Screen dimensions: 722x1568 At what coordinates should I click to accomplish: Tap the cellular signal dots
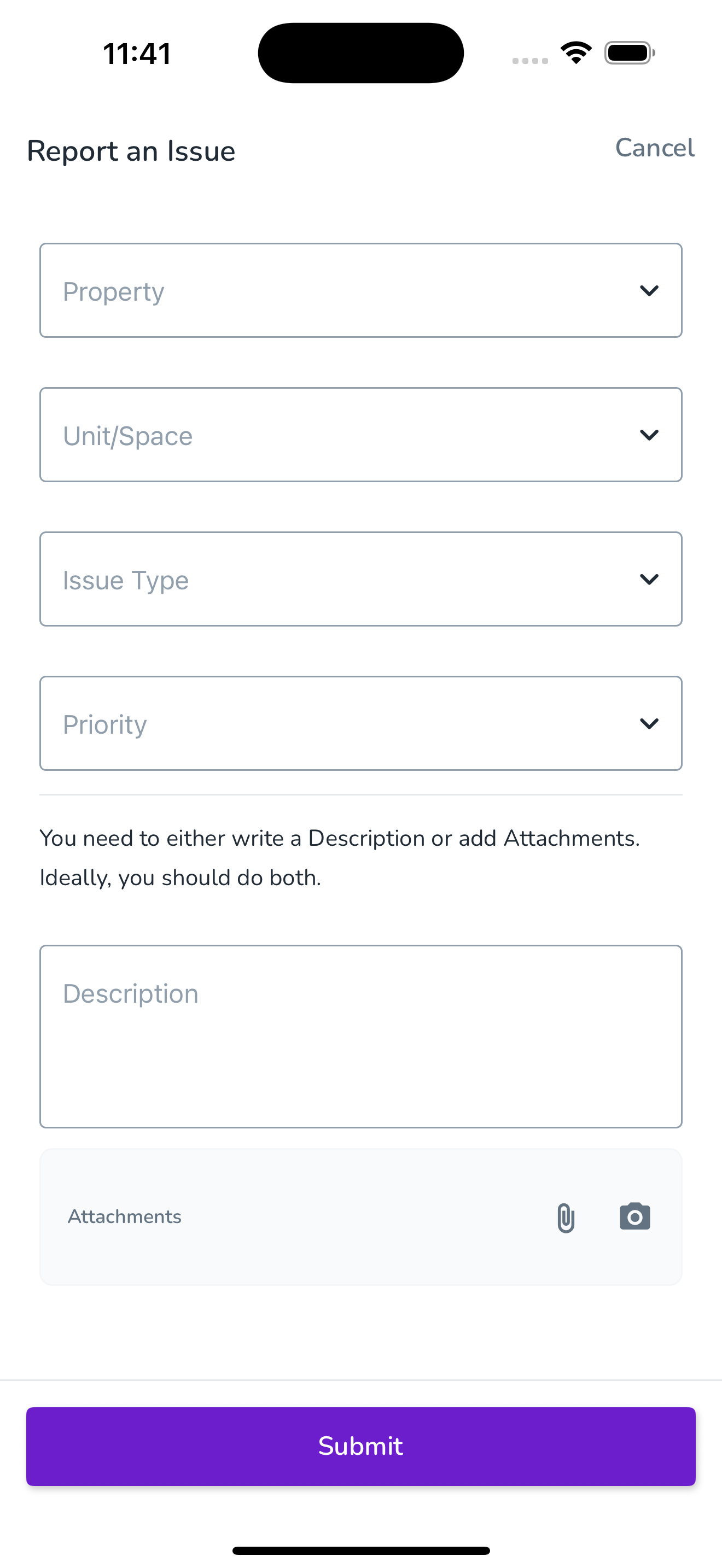(529, 60)
